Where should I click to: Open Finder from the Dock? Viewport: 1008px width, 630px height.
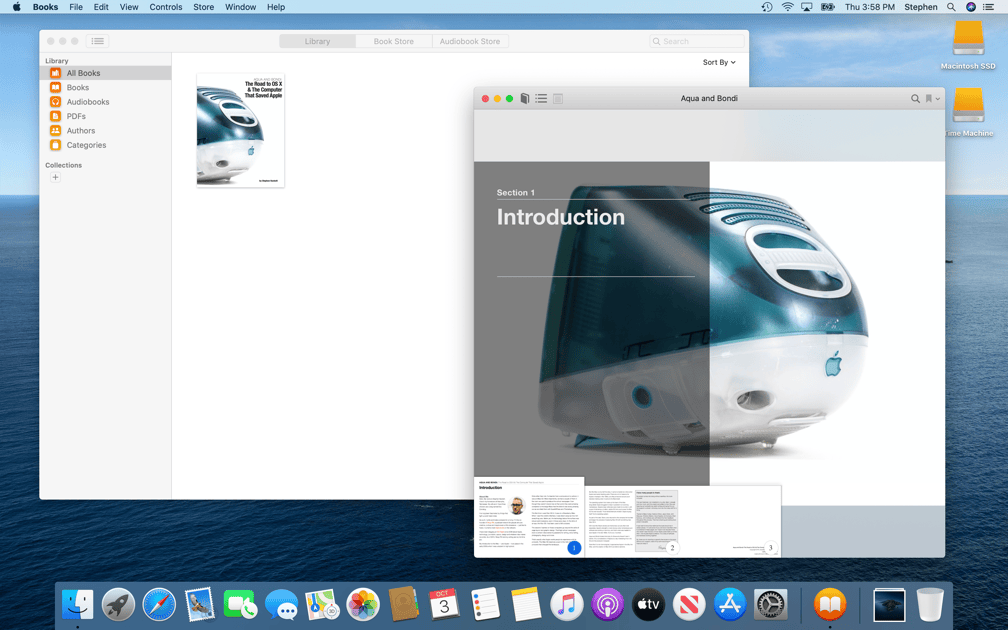point(78,605)
